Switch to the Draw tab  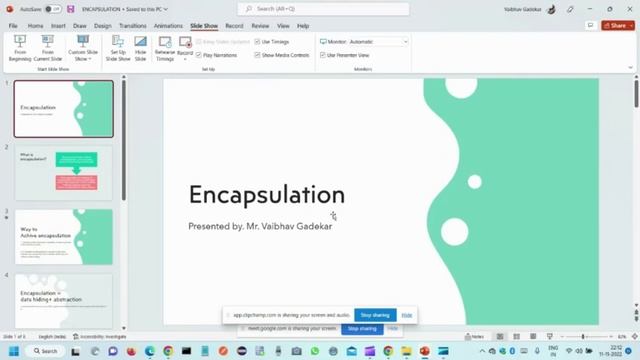coord(80,26)
